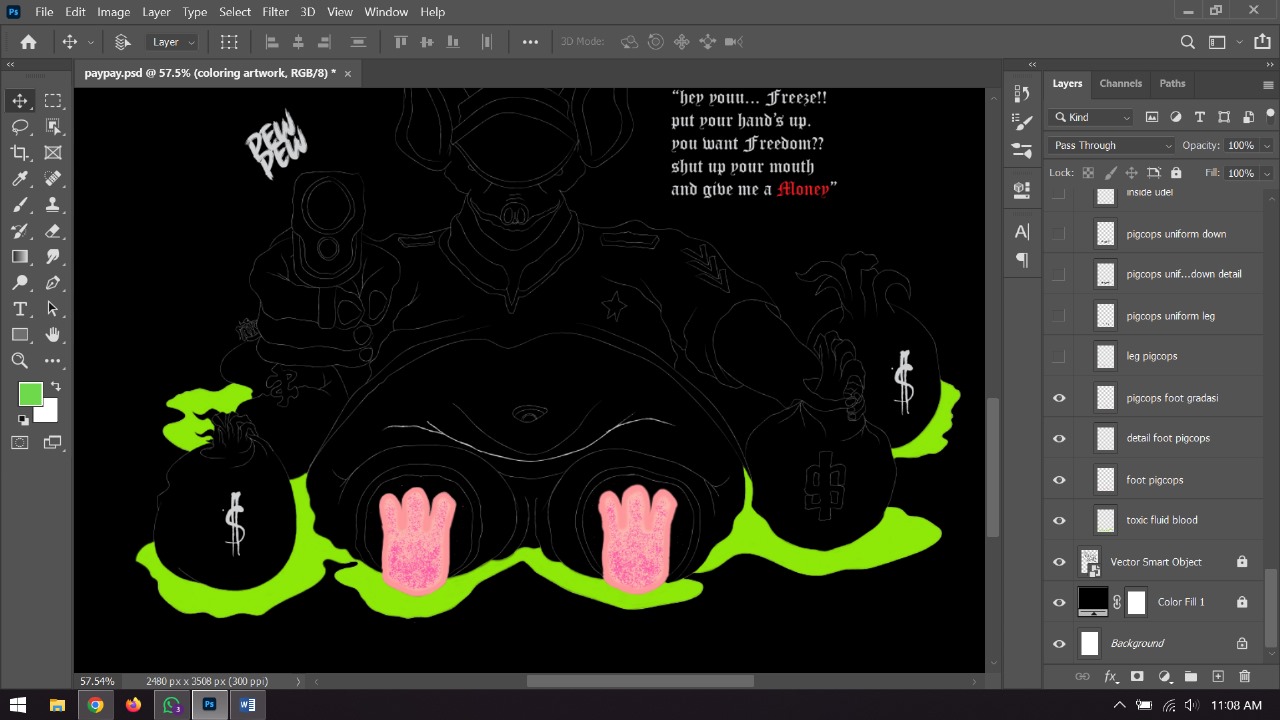Select the Lasso tool
The width and height of the screenshot is (1280, 720).
[x=20, y=126]
